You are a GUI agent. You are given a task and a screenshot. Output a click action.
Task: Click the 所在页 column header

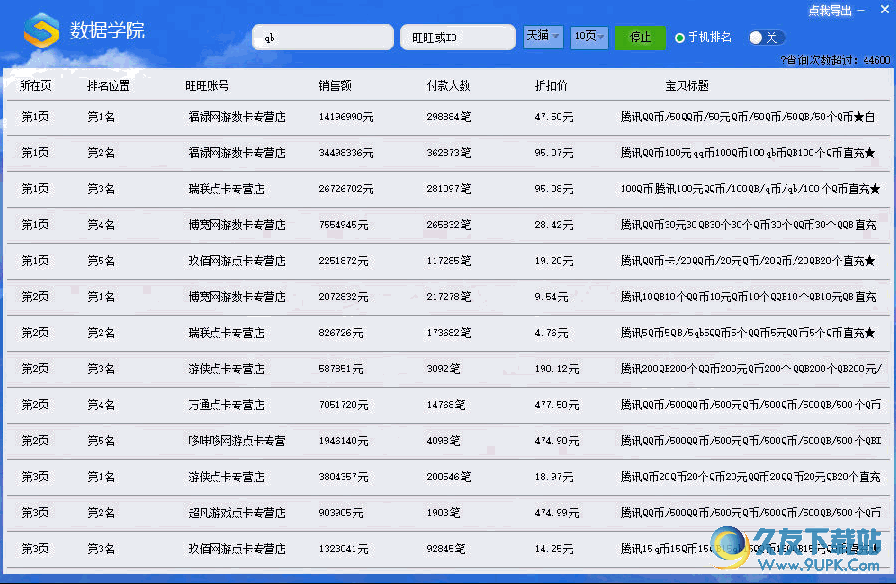tap(35, 86)
